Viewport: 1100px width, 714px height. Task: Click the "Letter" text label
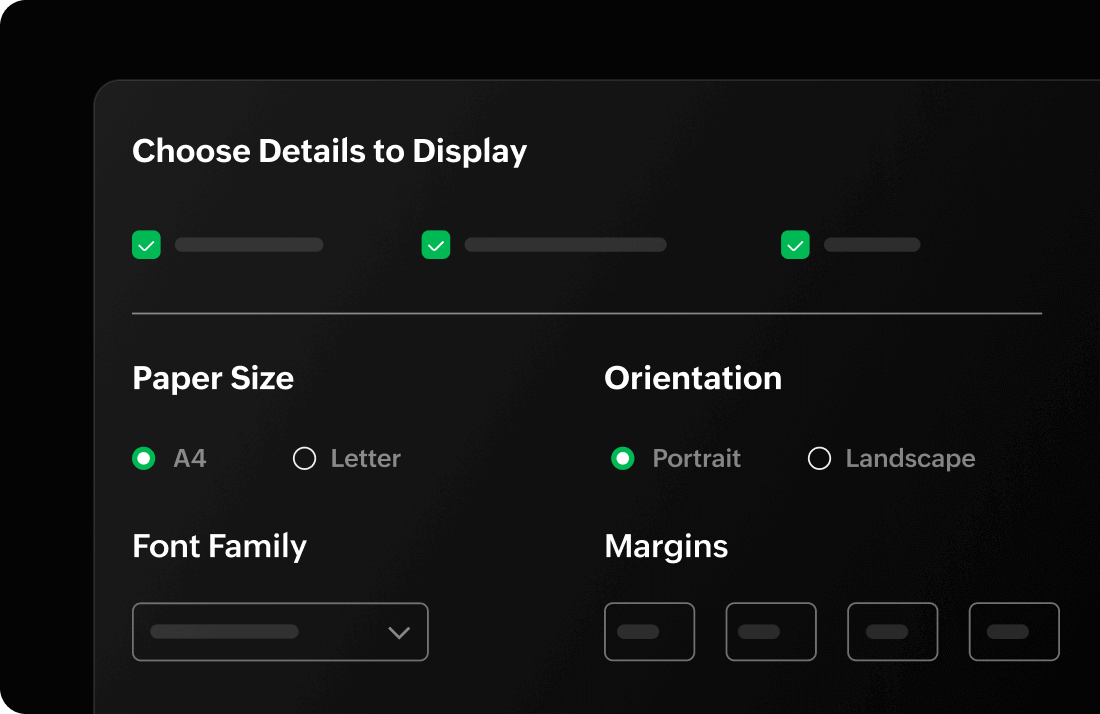click(x=365, y=459)
